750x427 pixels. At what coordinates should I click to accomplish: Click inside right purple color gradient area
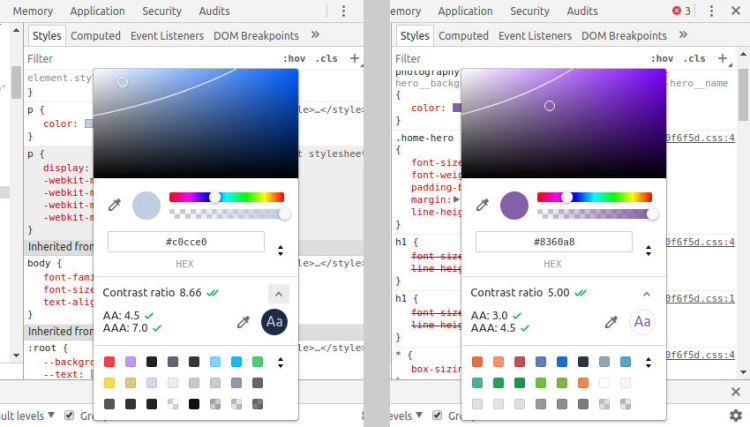click(x=563, y=123)
